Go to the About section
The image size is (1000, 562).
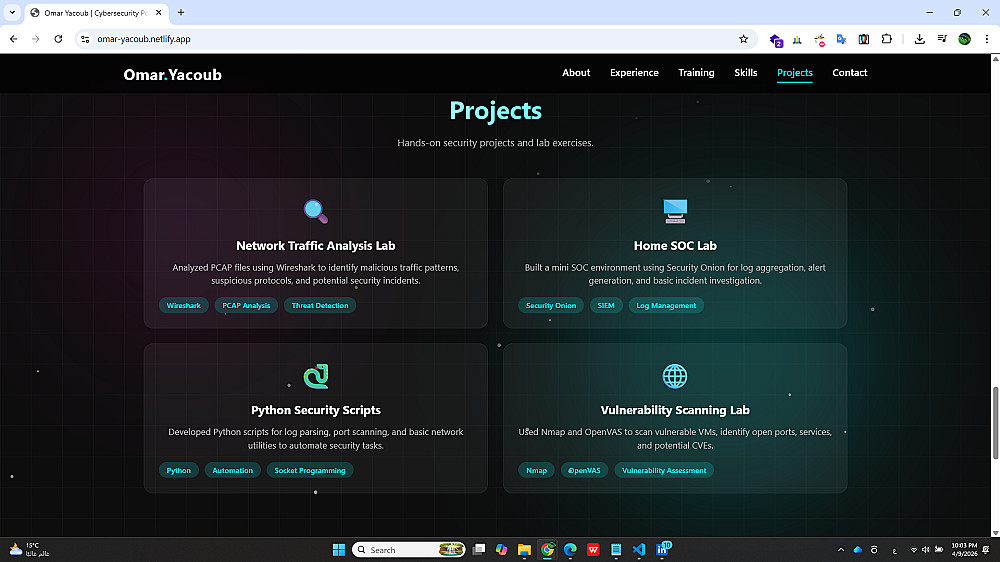(576, 73)
